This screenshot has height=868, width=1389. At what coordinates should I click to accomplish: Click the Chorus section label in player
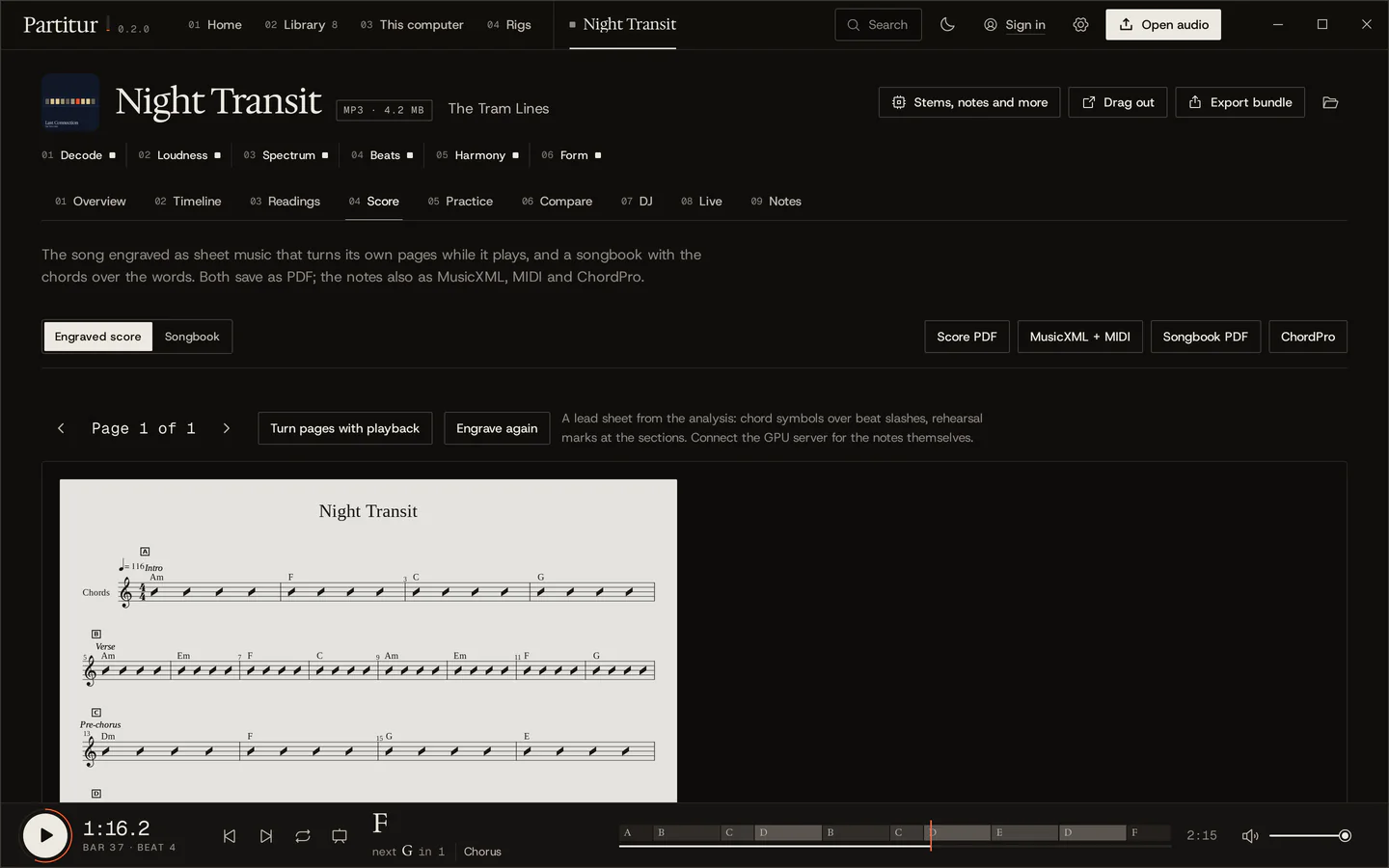click(482, 852)
